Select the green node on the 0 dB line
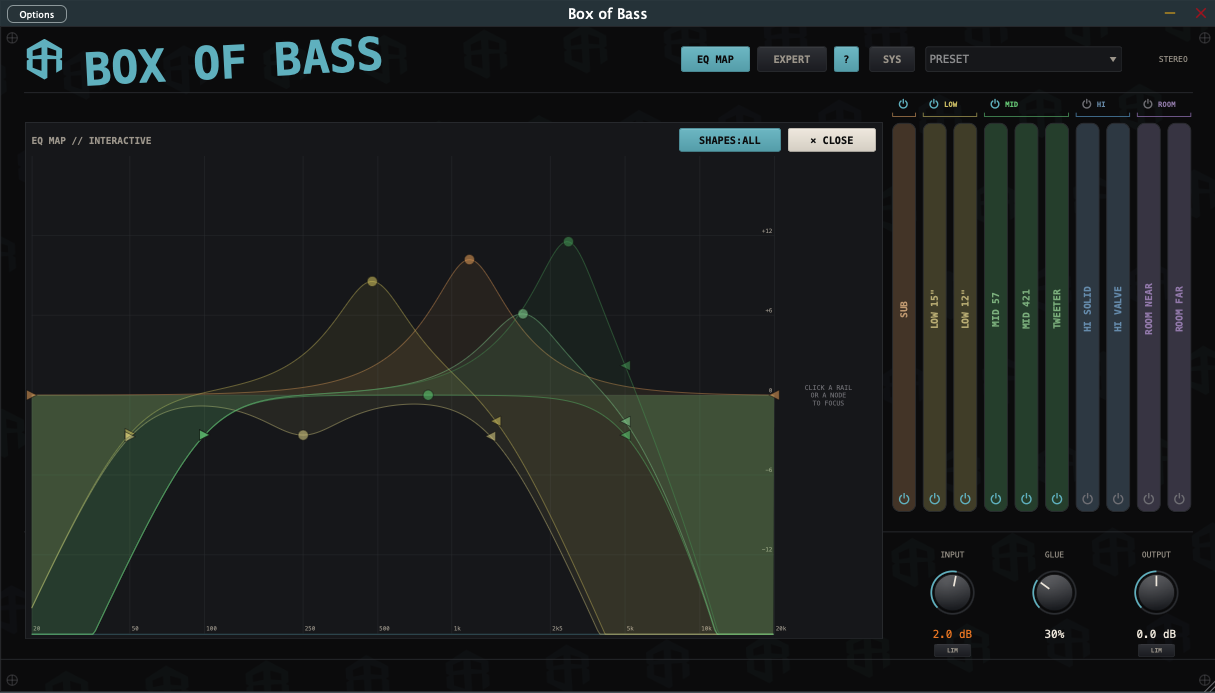Viewport: 1215px width, 693px height. pos(428,395)
